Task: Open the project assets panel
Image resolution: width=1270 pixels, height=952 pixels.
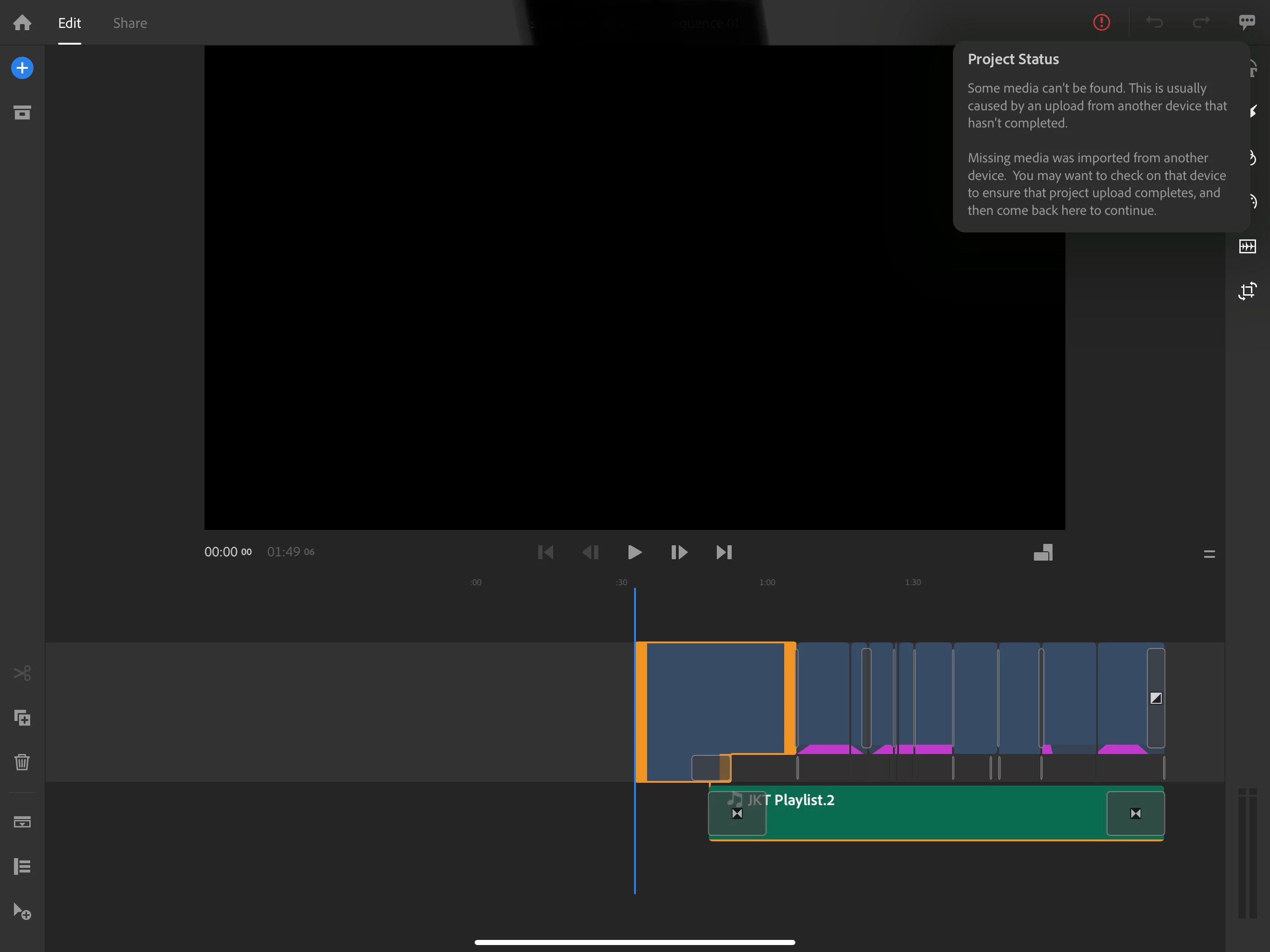Action: pyautogui.click(x=22, y=112)
